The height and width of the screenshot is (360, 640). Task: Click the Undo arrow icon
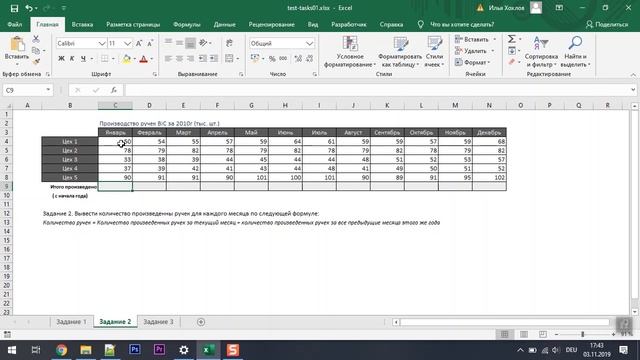click(x=29, y=8)
